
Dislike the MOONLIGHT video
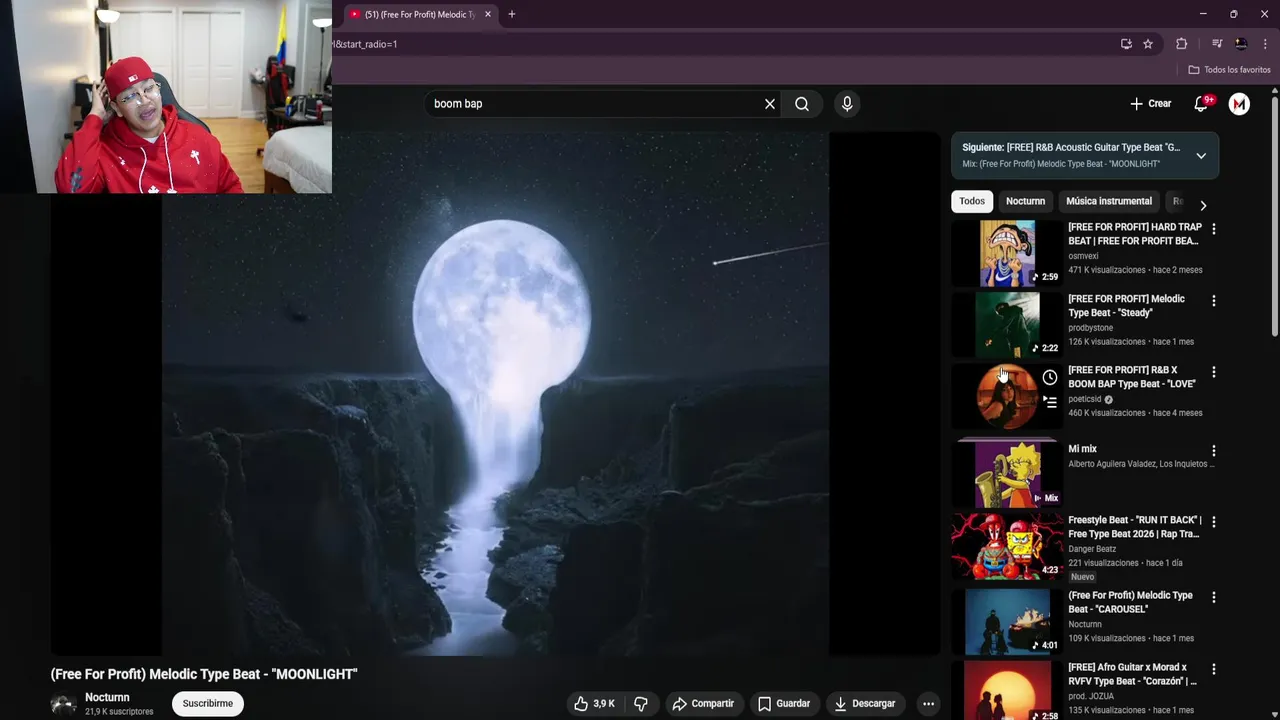pyautogui.click(x=641, y=703)
